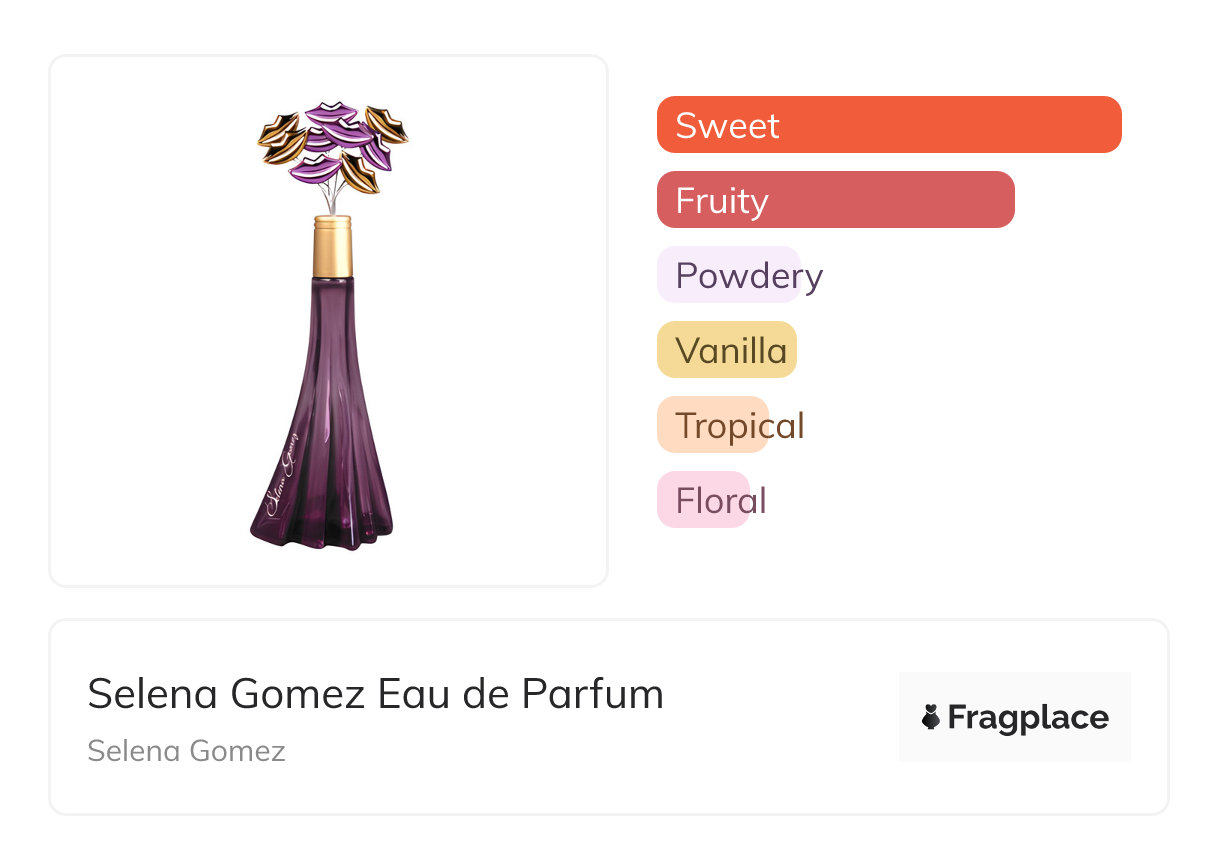Click the Fragplace wordmark text
1218x864 pixels.
1028,717
